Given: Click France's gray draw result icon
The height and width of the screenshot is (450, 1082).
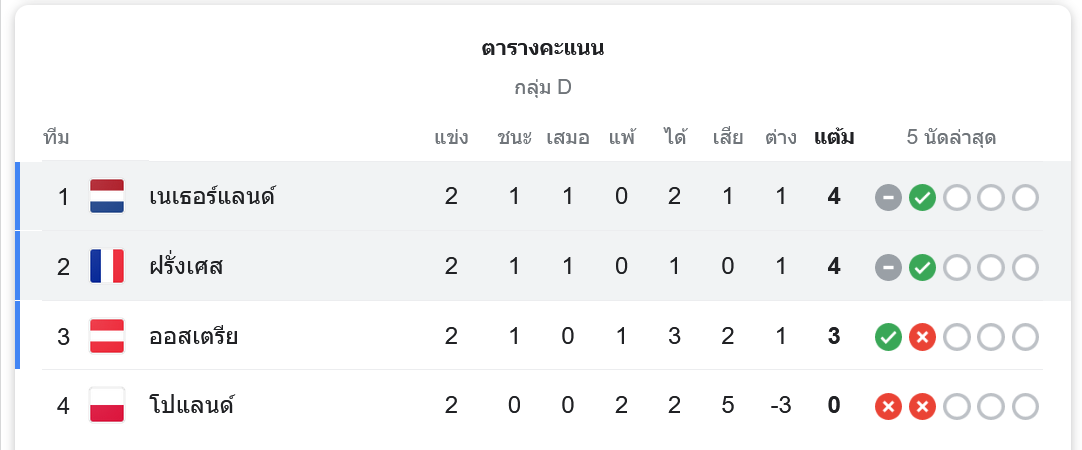Looking at the screenshot, I should 888,268.
